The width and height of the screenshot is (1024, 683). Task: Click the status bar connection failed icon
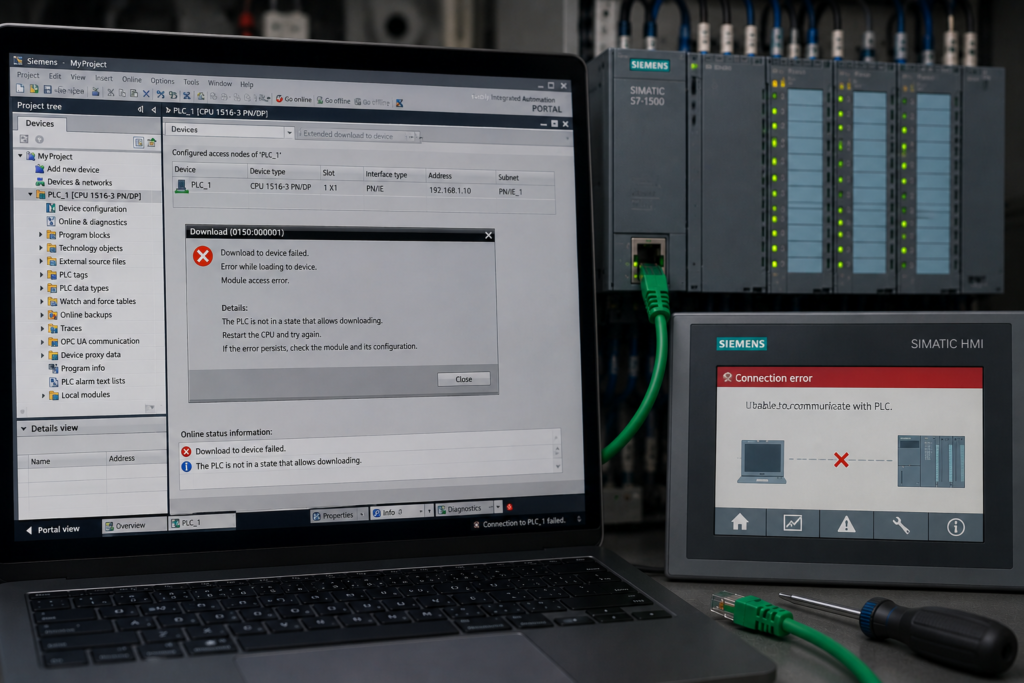point(476,524)
